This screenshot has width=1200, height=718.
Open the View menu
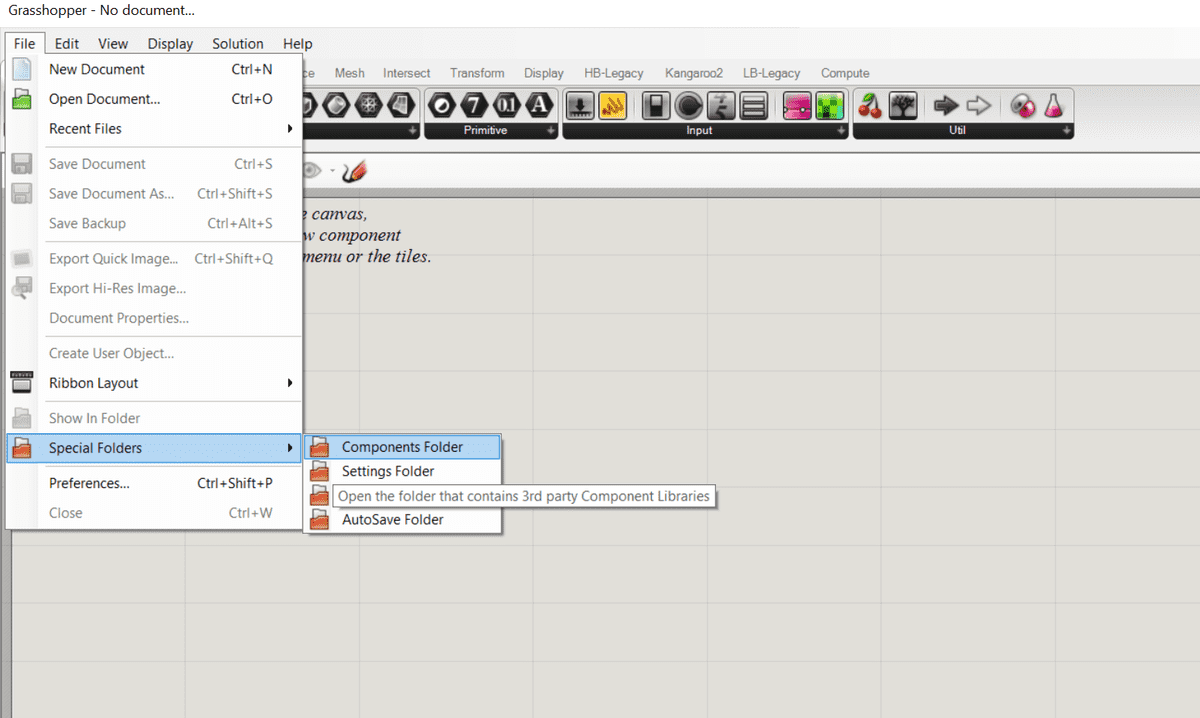113,43
